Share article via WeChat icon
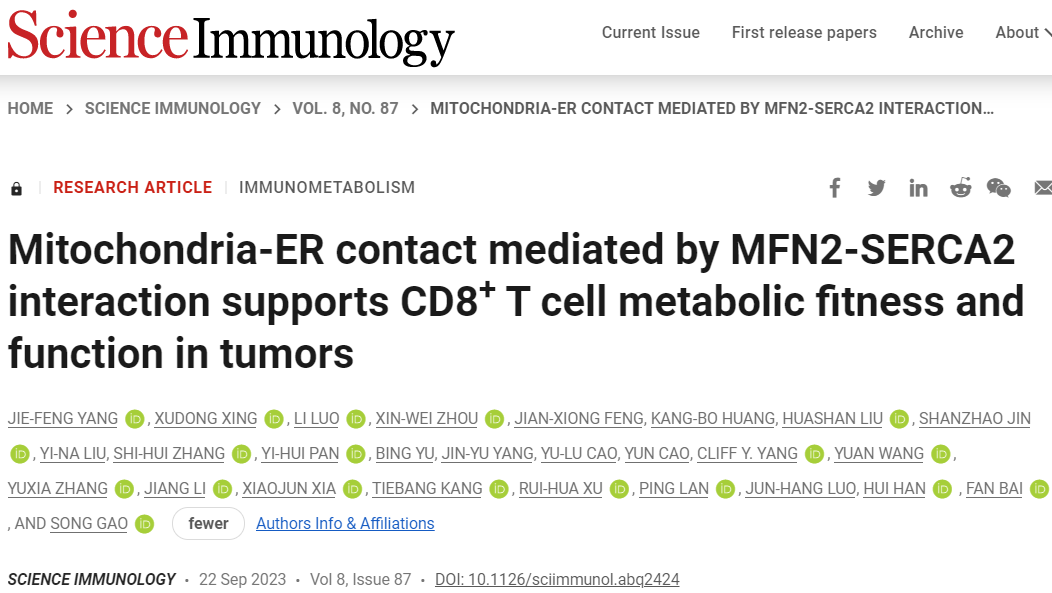 point(998,188)
